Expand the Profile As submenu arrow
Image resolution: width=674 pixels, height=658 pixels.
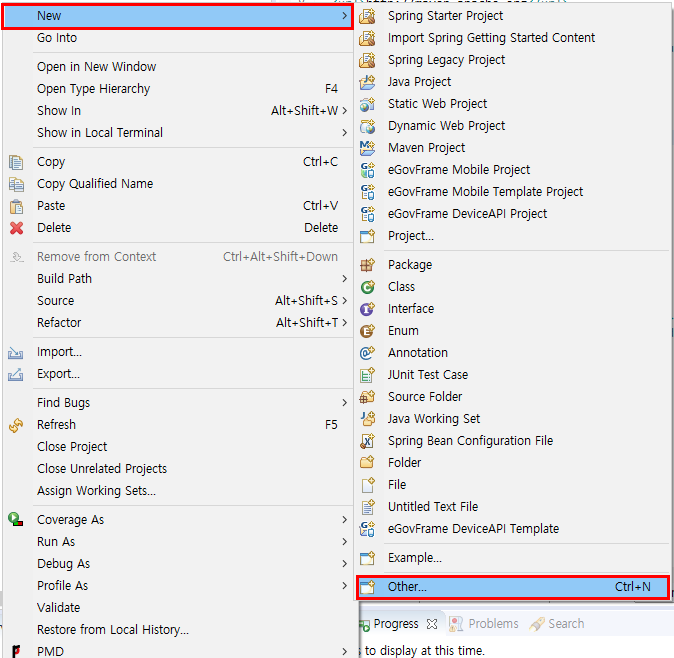[344, 585]
